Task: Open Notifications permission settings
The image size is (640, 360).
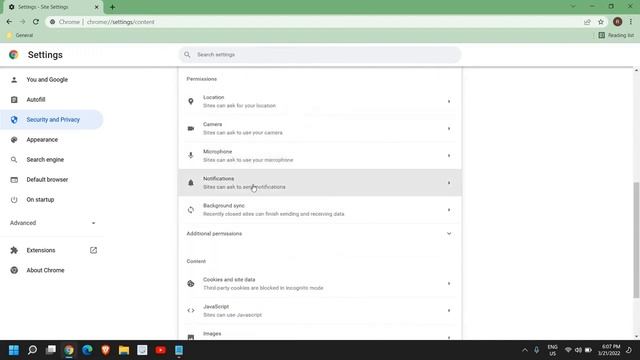Action: [x=320, y=182]
